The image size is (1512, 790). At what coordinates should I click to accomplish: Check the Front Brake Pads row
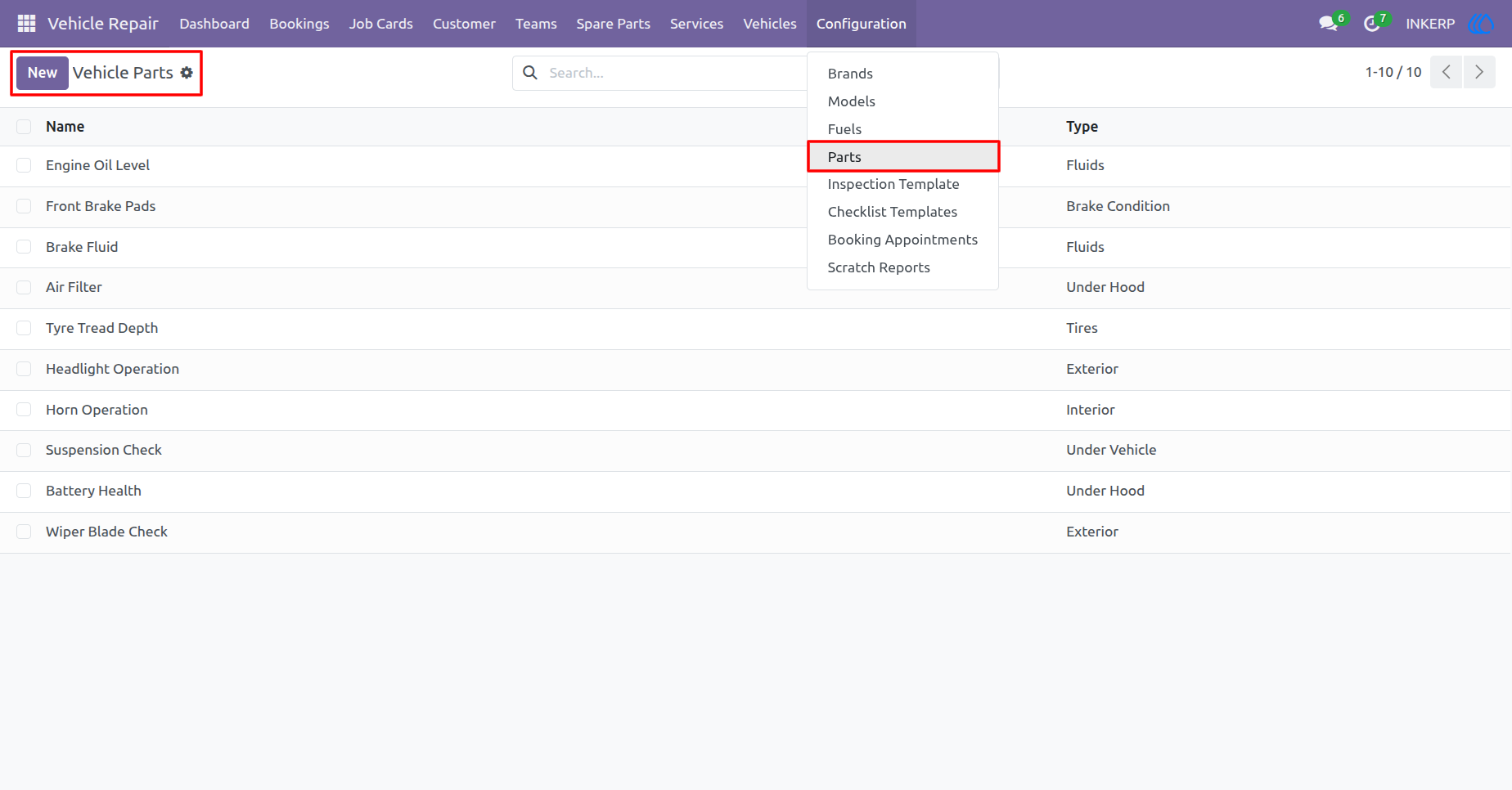pos(24,206)
